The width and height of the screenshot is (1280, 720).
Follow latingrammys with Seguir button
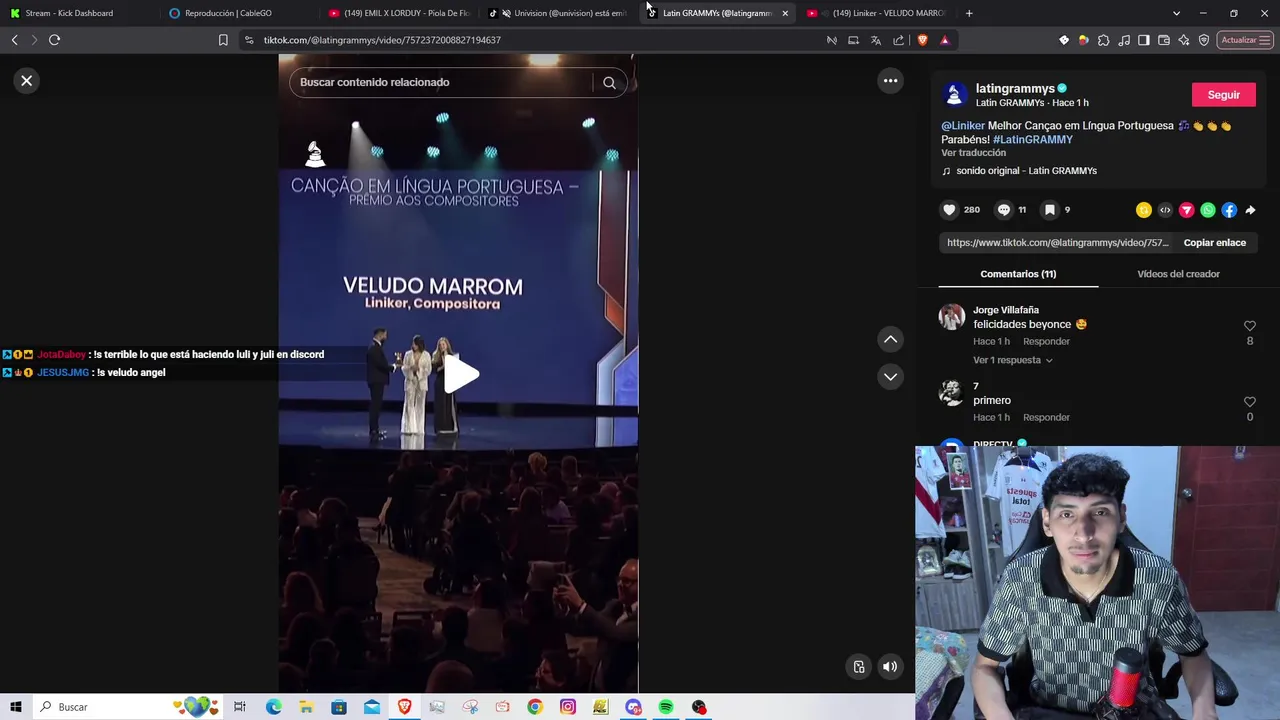(1224, 95)
